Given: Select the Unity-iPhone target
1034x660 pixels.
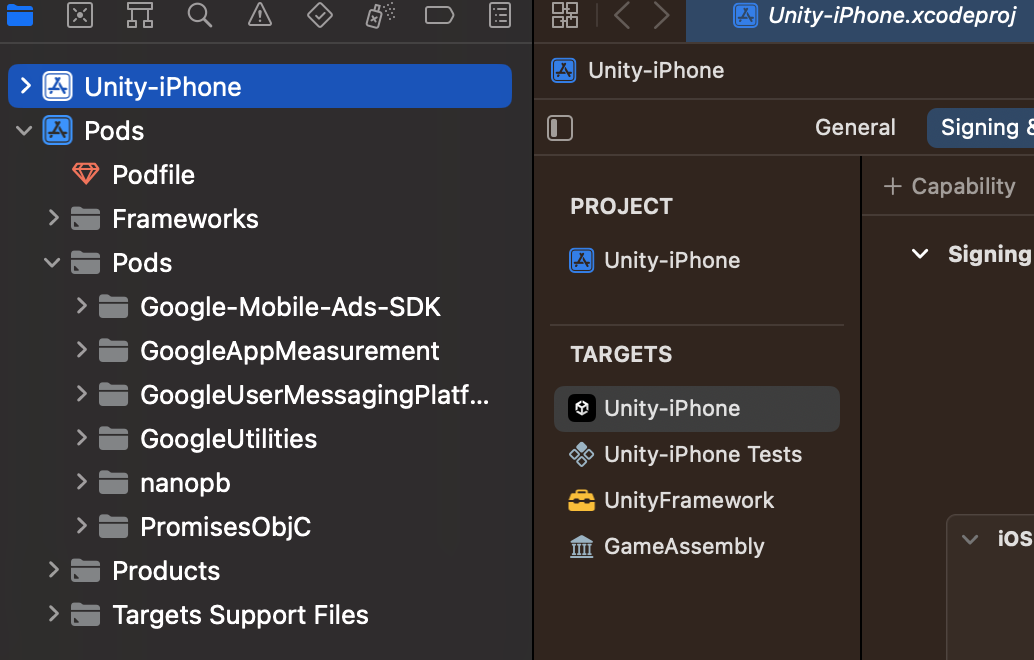Looking at the screenshot, I should [x=696, y=409].
